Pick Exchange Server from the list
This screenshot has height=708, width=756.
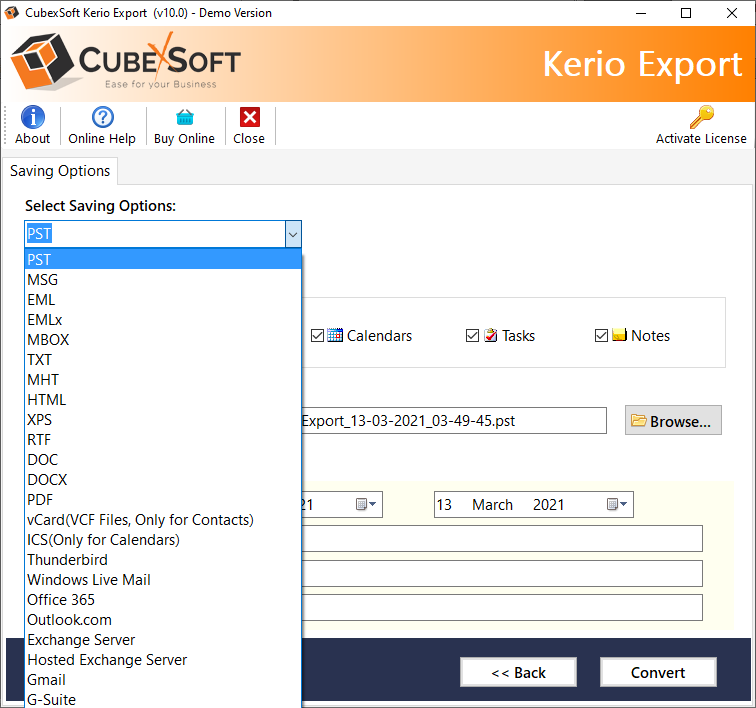[163, 640]
